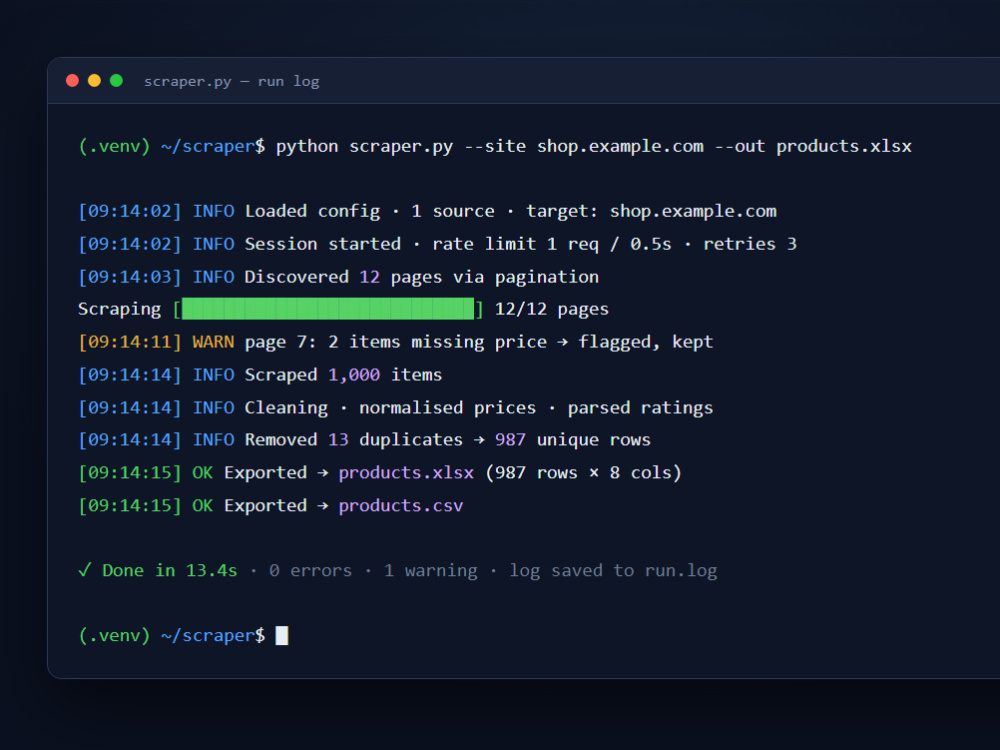1000x750 pixels.
Task: Click '2 items missing price' warning text
Action: (x=438, y=342)
